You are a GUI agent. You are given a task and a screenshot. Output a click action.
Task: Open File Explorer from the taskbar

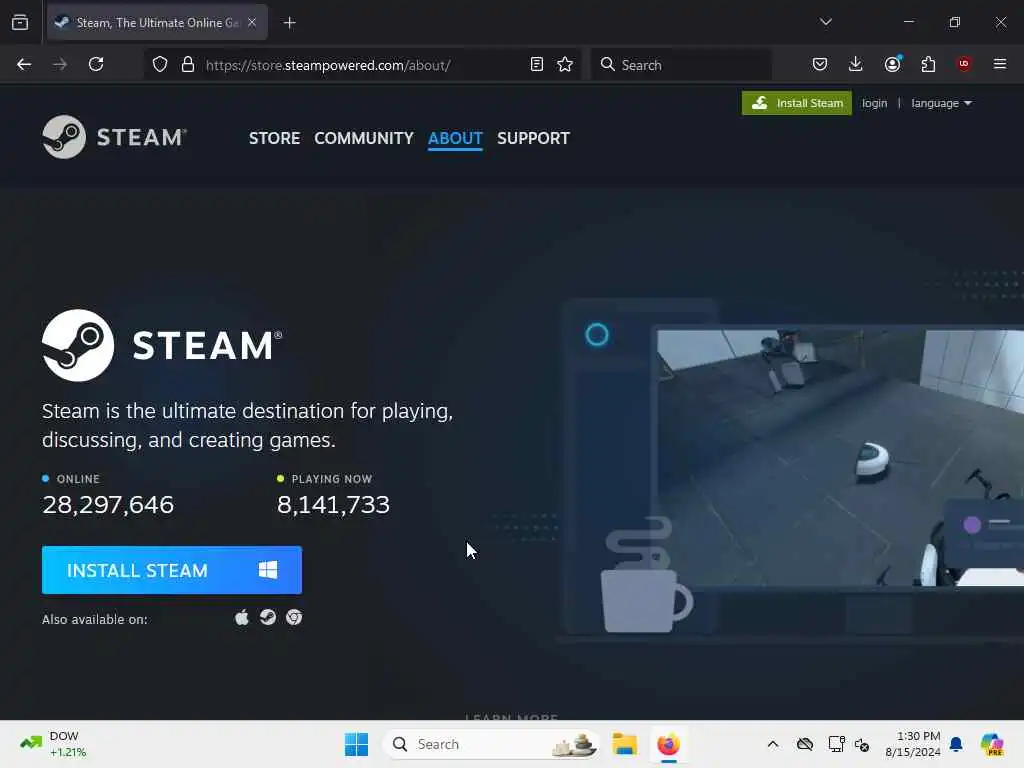pos(624,744)
